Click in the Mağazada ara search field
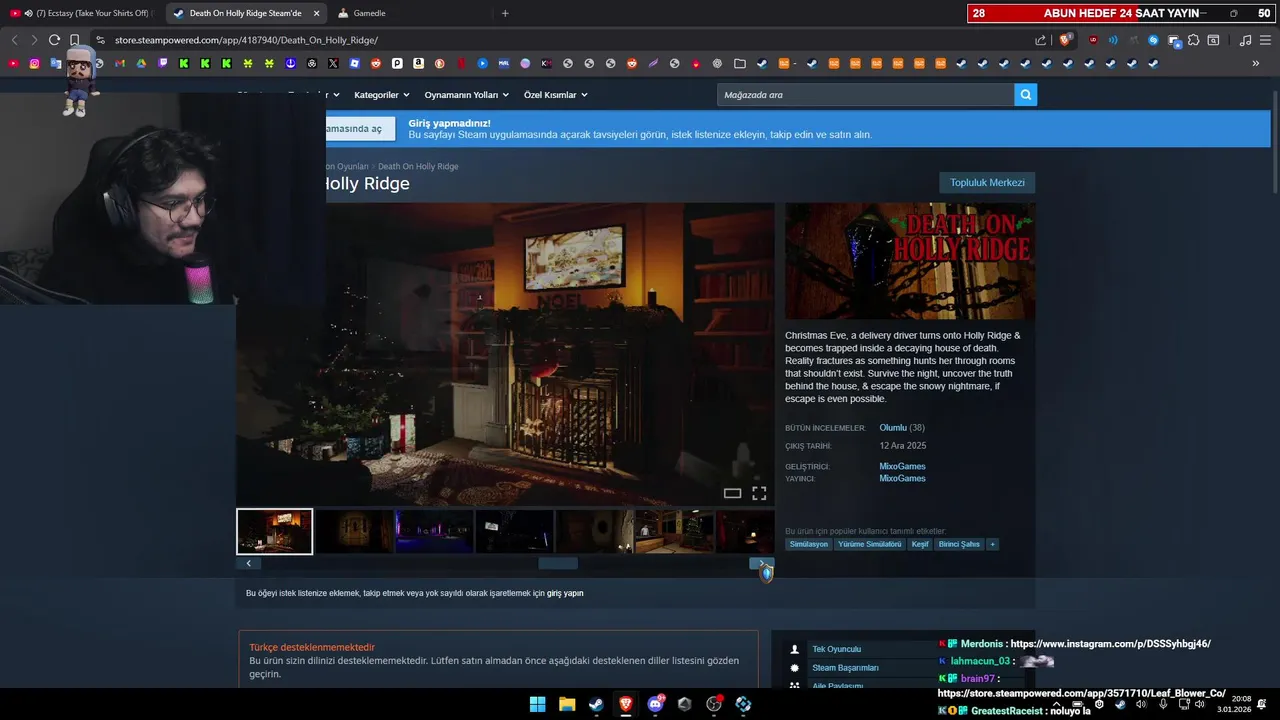 866,95
